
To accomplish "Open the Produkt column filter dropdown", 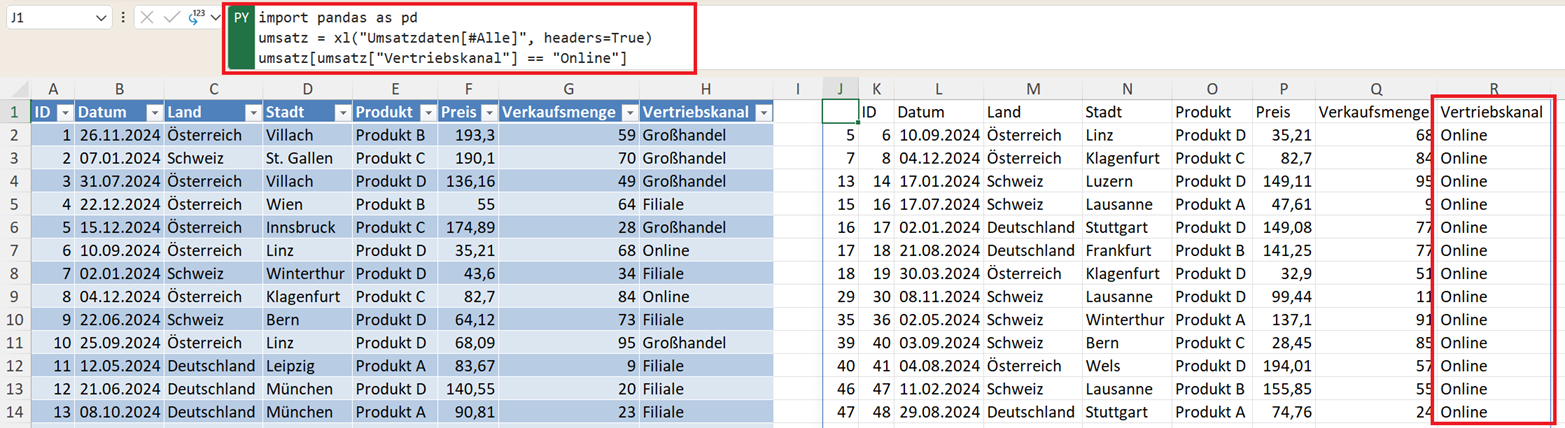I will click(428, 112).
